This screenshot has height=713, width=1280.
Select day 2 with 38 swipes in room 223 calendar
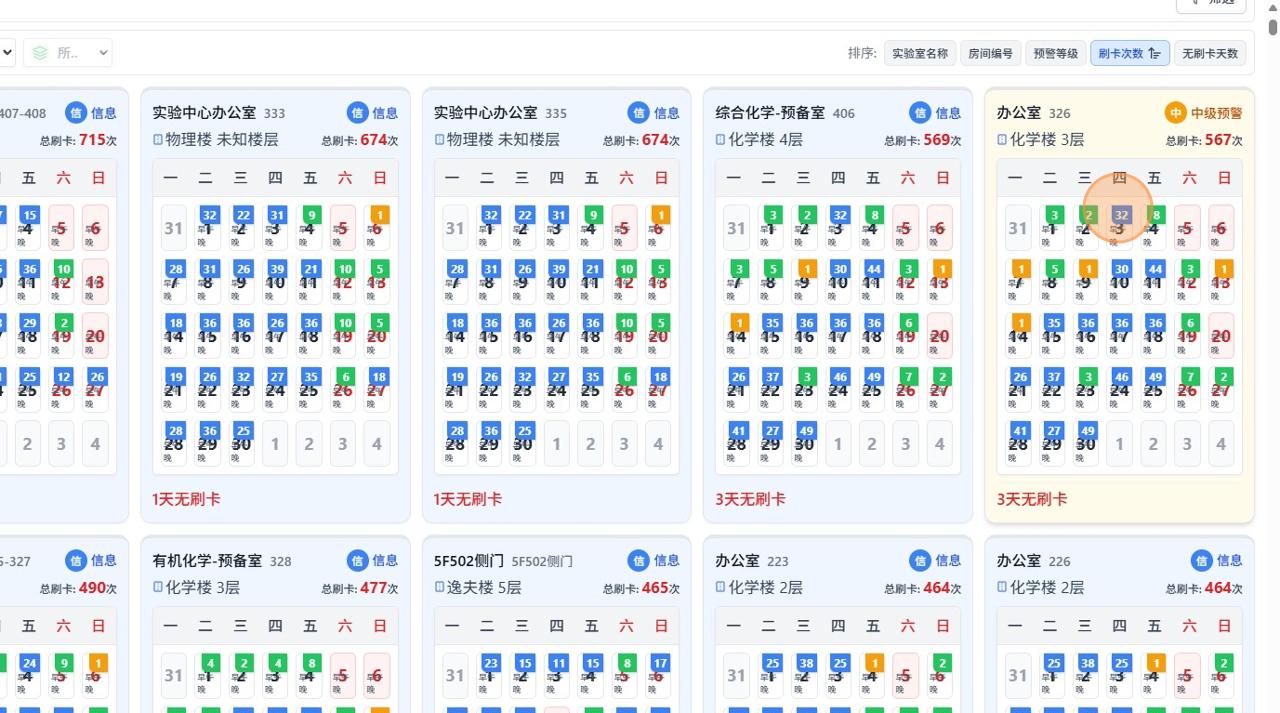point(805,675)
